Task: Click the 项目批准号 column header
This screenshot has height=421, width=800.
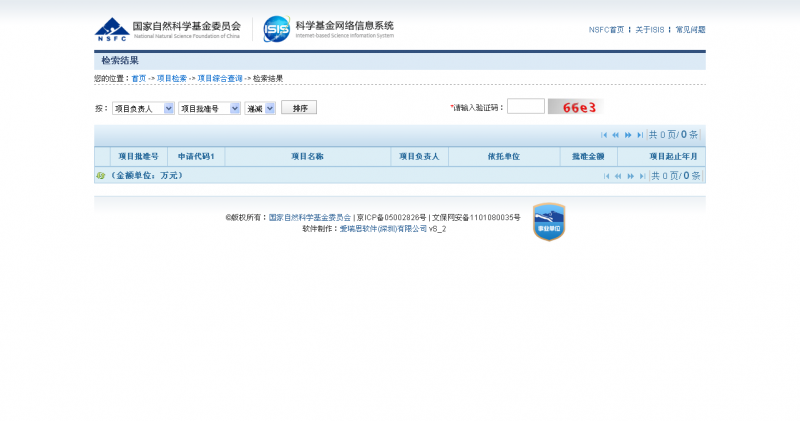Action: [139, 157]
